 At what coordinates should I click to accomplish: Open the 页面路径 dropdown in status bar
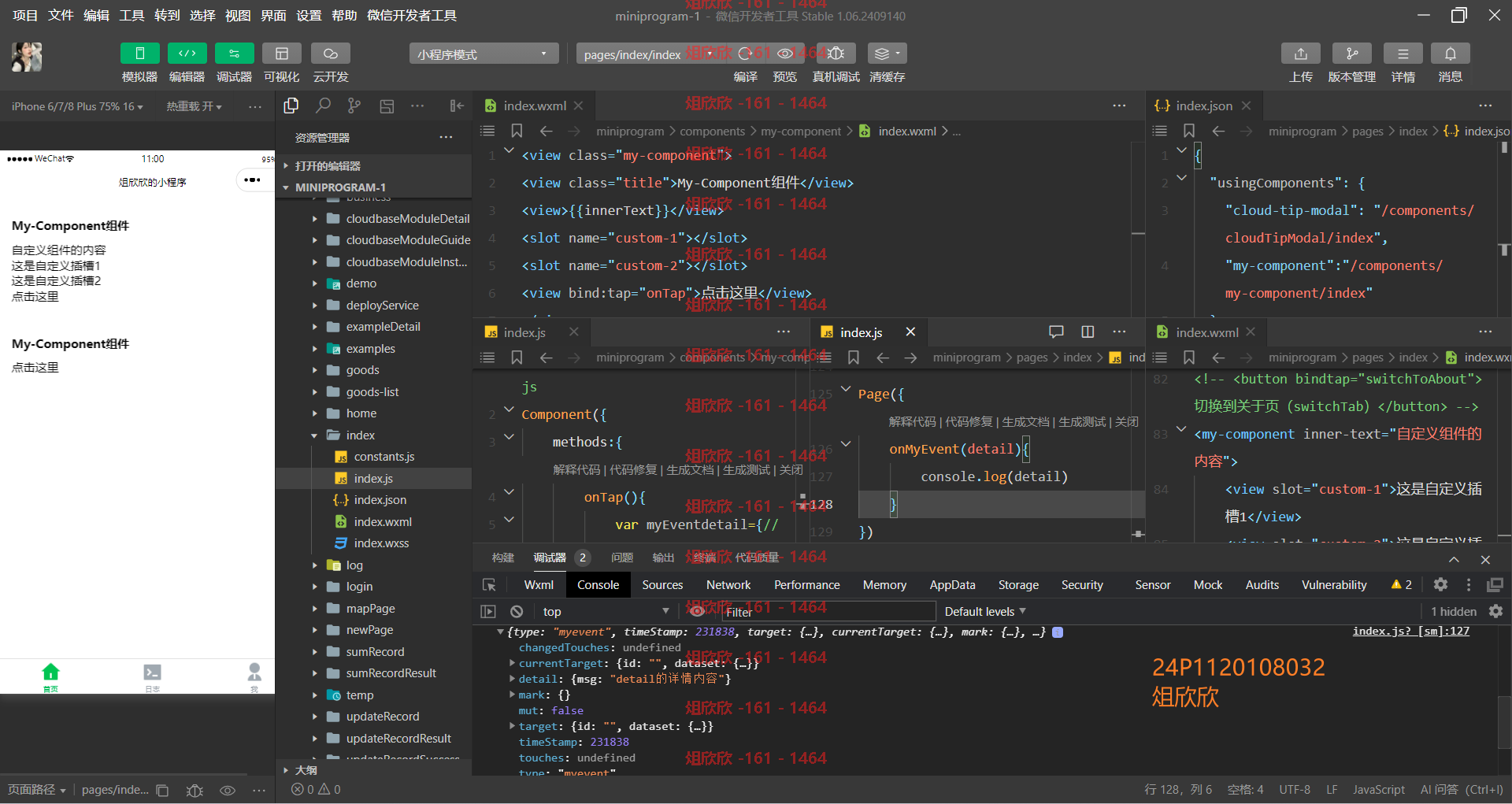[37, 790]
